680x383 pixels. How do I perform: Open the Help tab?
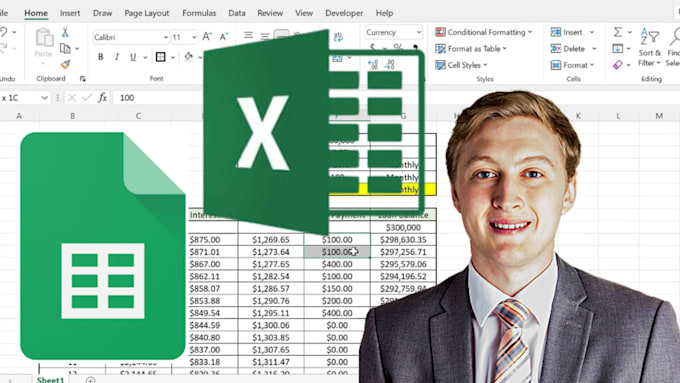(x=384, y=13)
